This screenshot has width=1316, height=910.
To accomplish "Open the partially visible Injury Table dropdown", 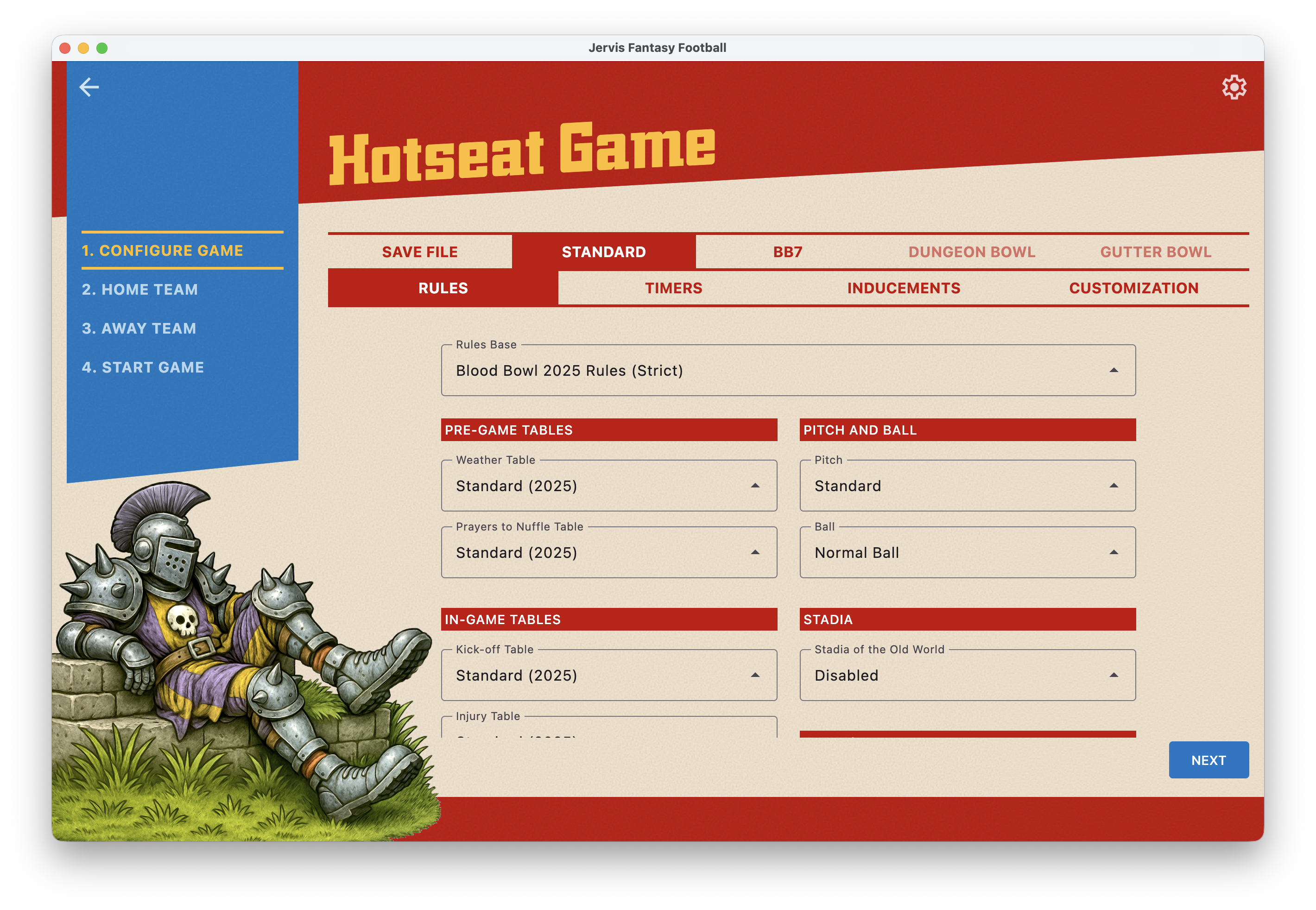I will point(609,727).
